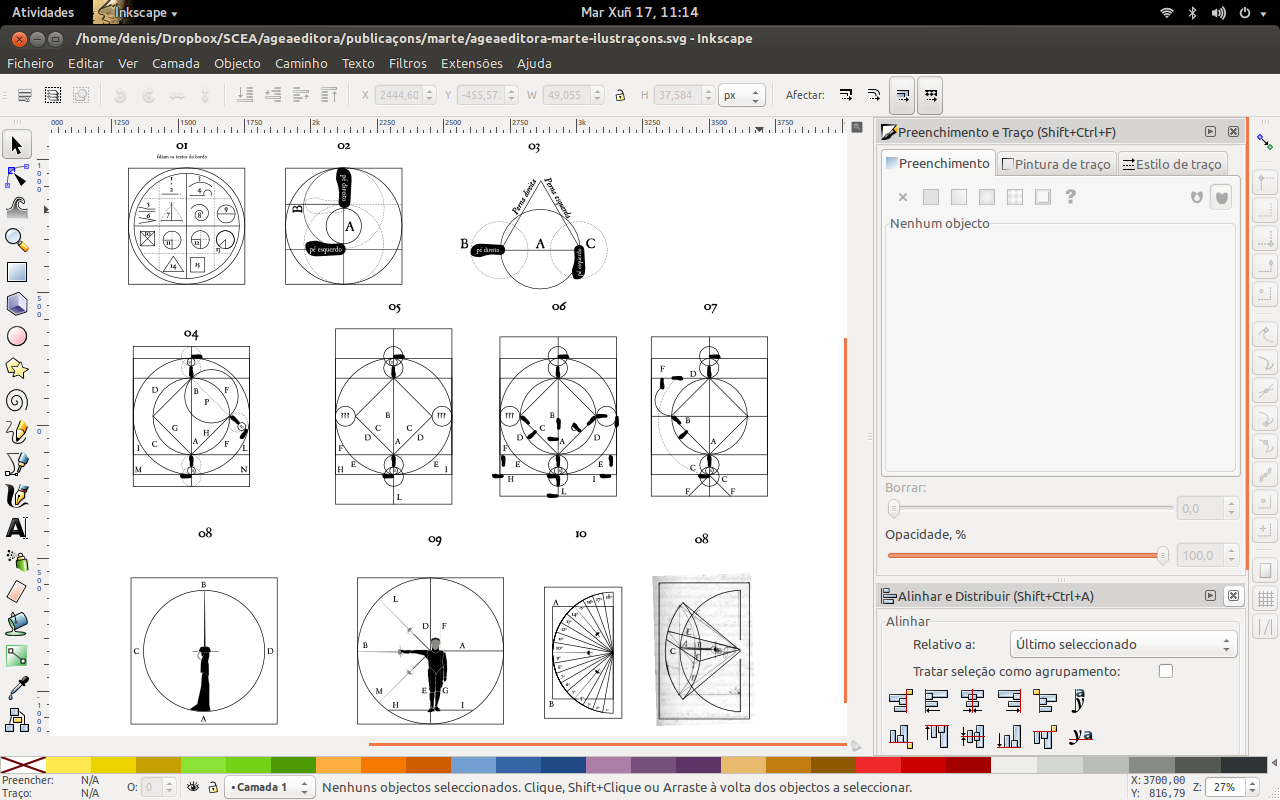Select the Rectangle drawing tool
The width and height of the screenshot is (1280, 800).
17,272
